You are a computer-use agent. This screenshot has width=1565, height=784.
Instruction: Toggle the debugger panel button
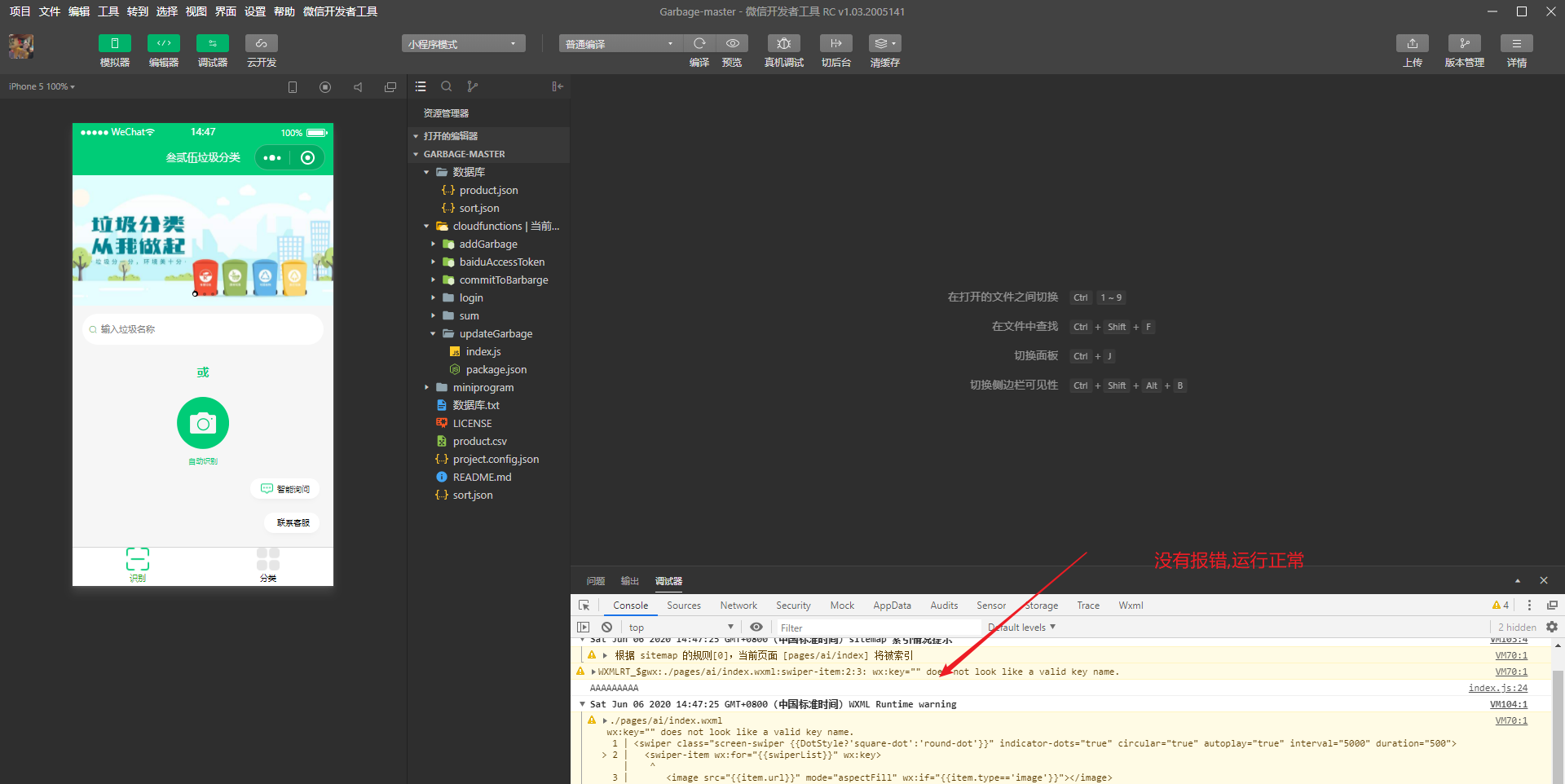tap(213, 43)
